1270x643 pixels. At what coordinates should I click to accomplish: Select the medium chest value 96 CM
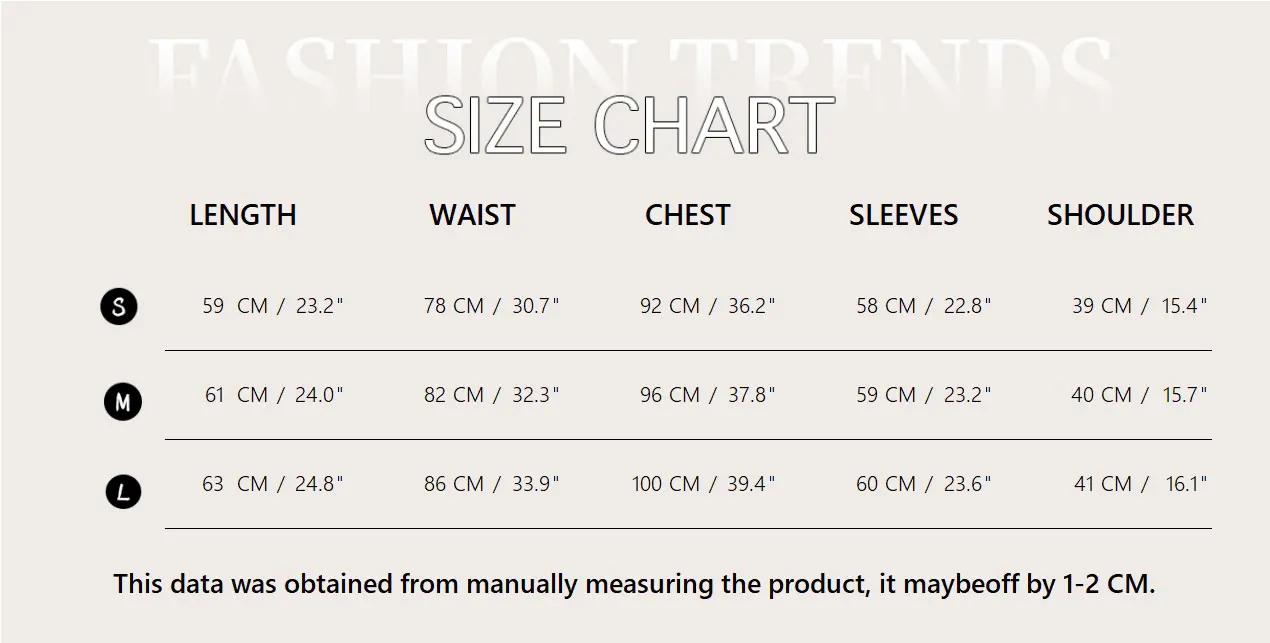670,395
